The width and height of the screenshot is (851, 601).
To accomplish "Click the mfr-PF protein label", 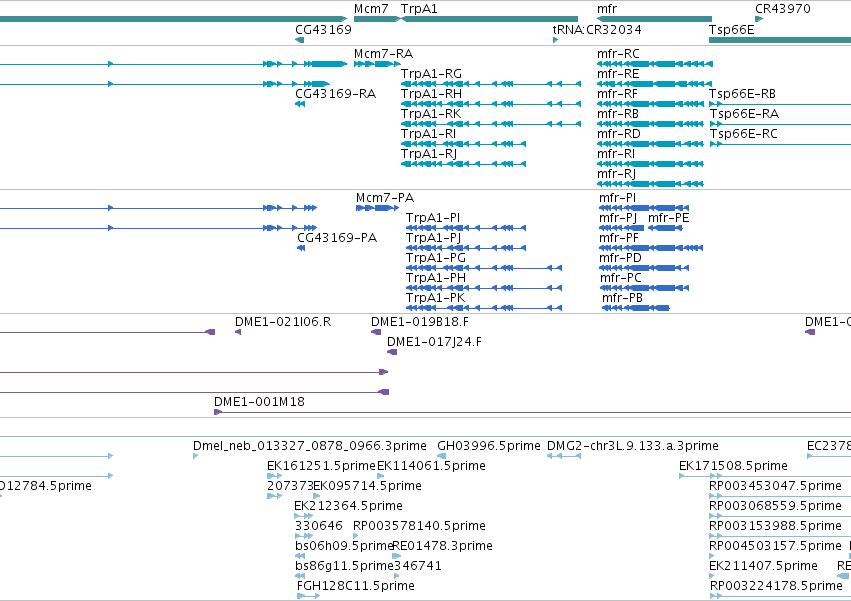I will pos(619,238).
